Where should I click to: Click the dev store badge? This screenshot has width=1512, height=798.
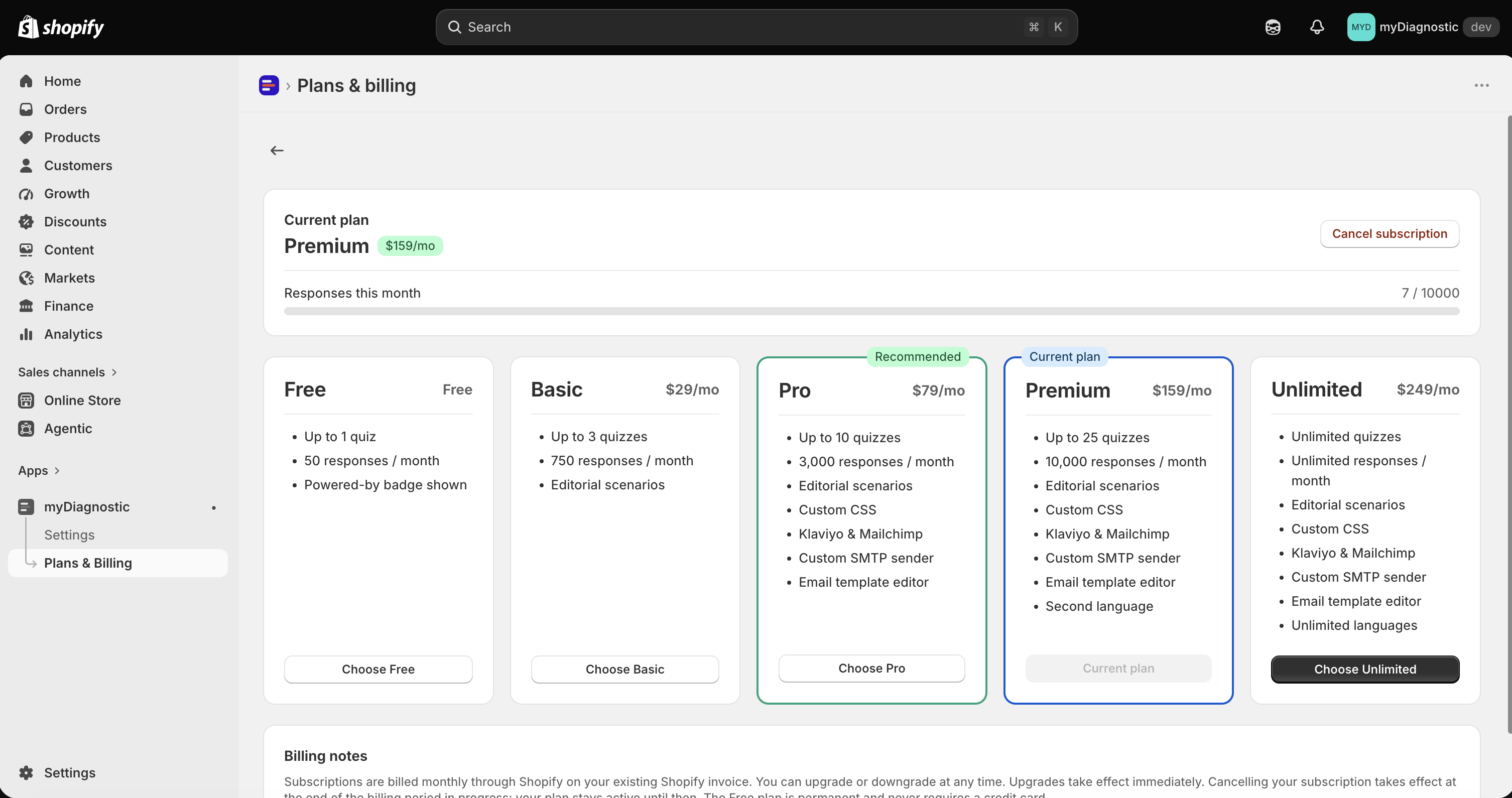[x=1481, y=27]
